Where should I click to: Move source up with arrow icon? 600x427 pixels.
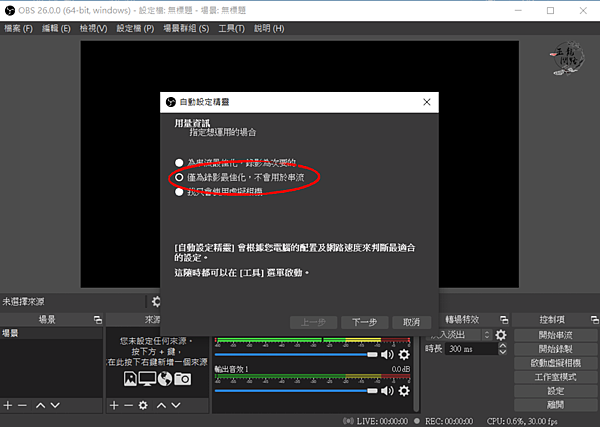click(x=161, y=405)
